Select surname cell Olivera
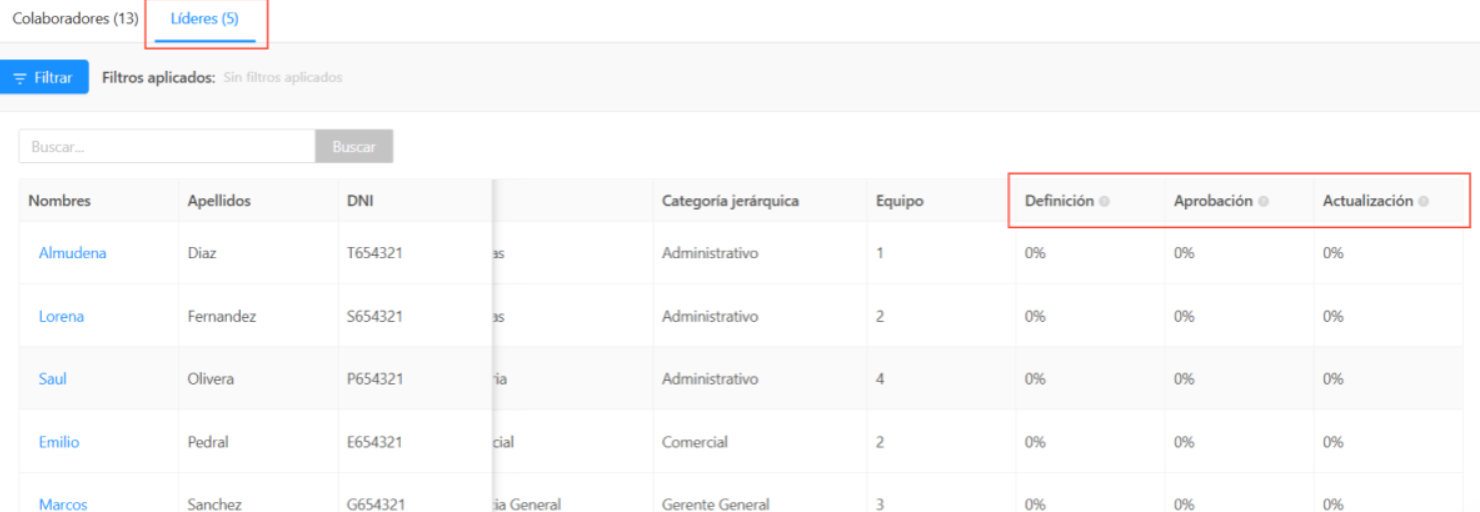 tap(211, 379)
